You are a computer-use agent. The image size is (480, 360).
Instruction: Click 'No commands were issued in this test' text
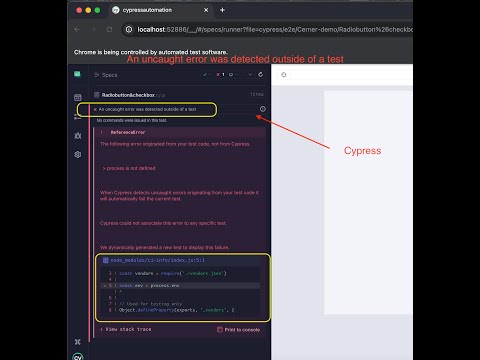pyautogui.click(x=132, y=120)
